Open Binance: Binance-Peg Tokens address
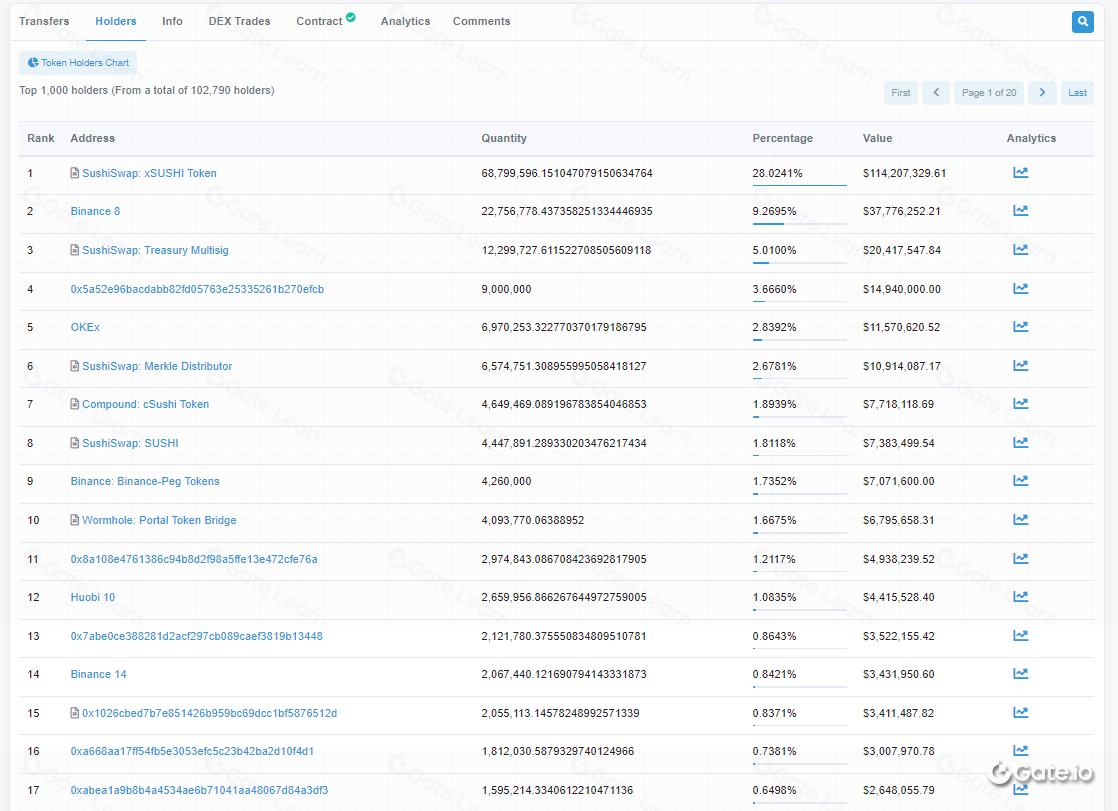This screenshot has height=811, width=1118. 145,481
